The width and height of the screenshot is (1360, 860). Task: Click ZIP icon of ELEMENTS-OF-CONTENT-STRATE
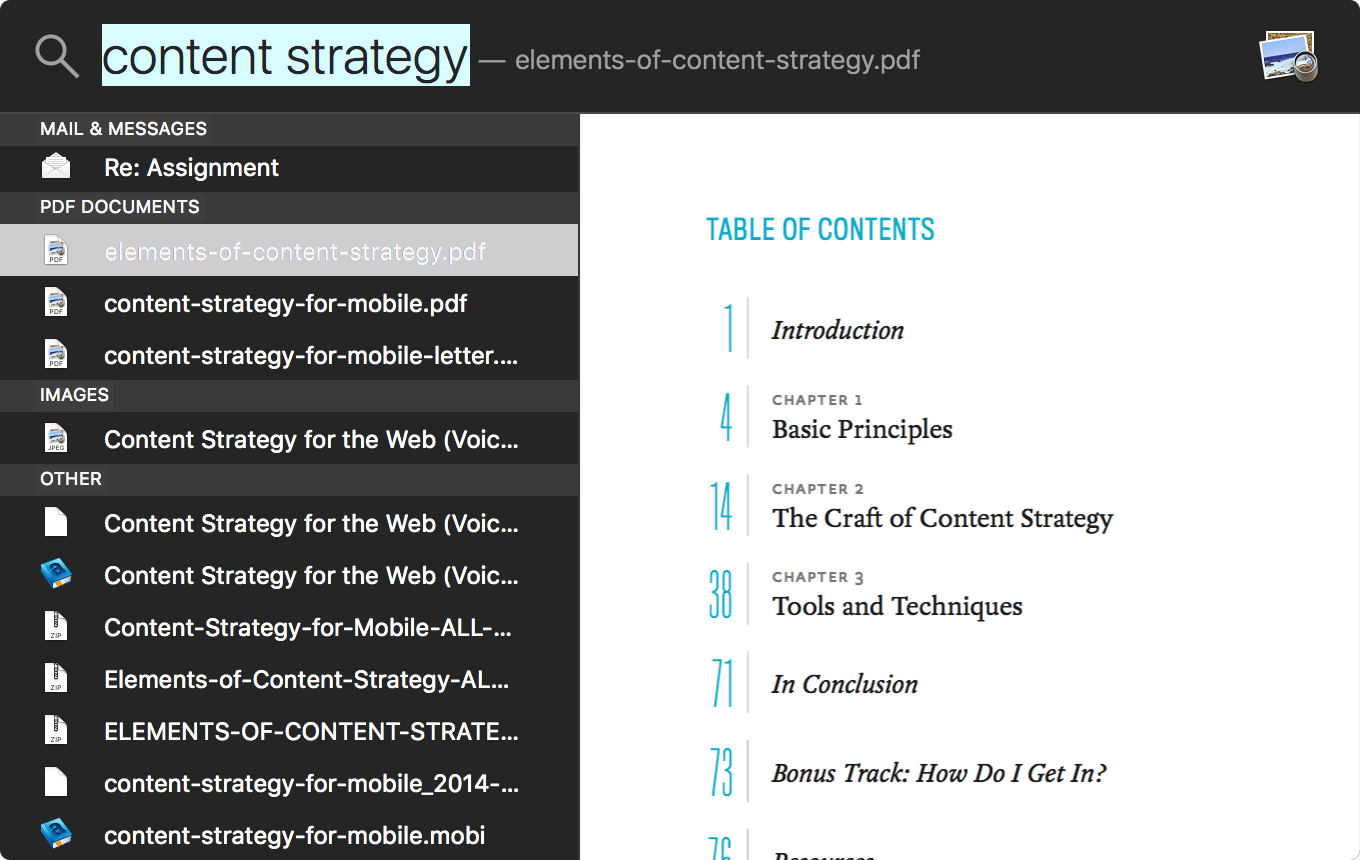pyautogui.click(x=56, y=730)
